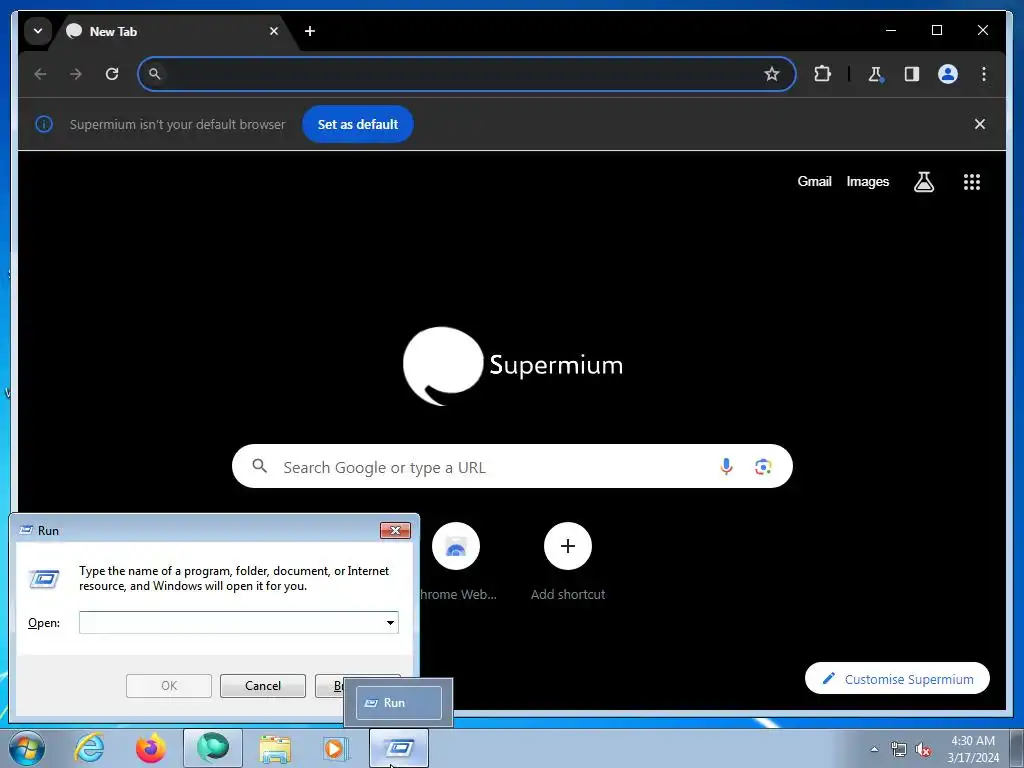Open the Images link
Screen dimensions: 1024x768
tap(867, 182)
